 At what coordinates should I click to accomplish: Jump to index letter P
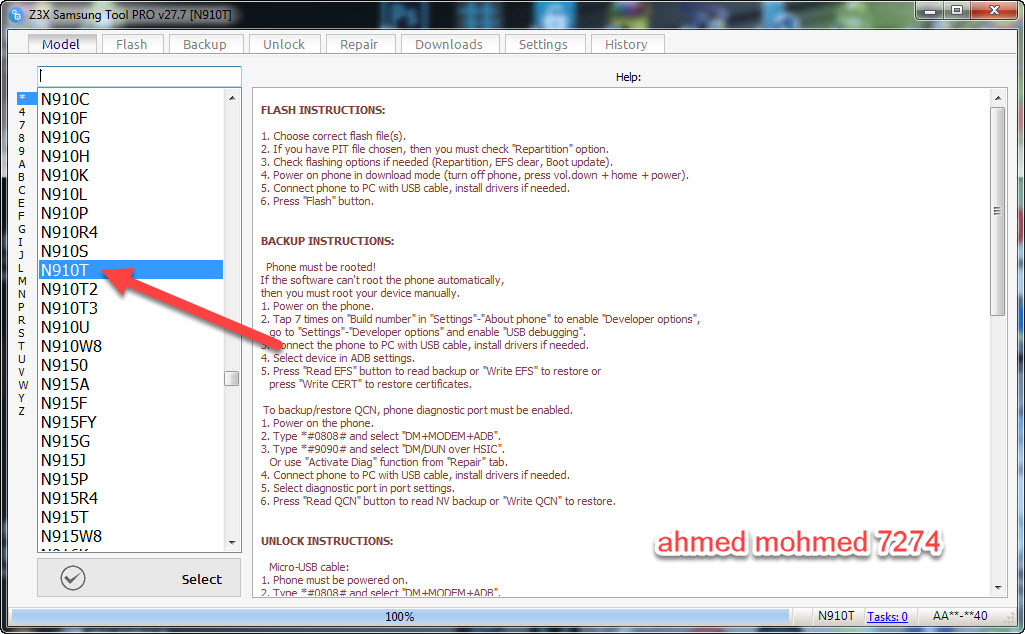coord(22,307)
